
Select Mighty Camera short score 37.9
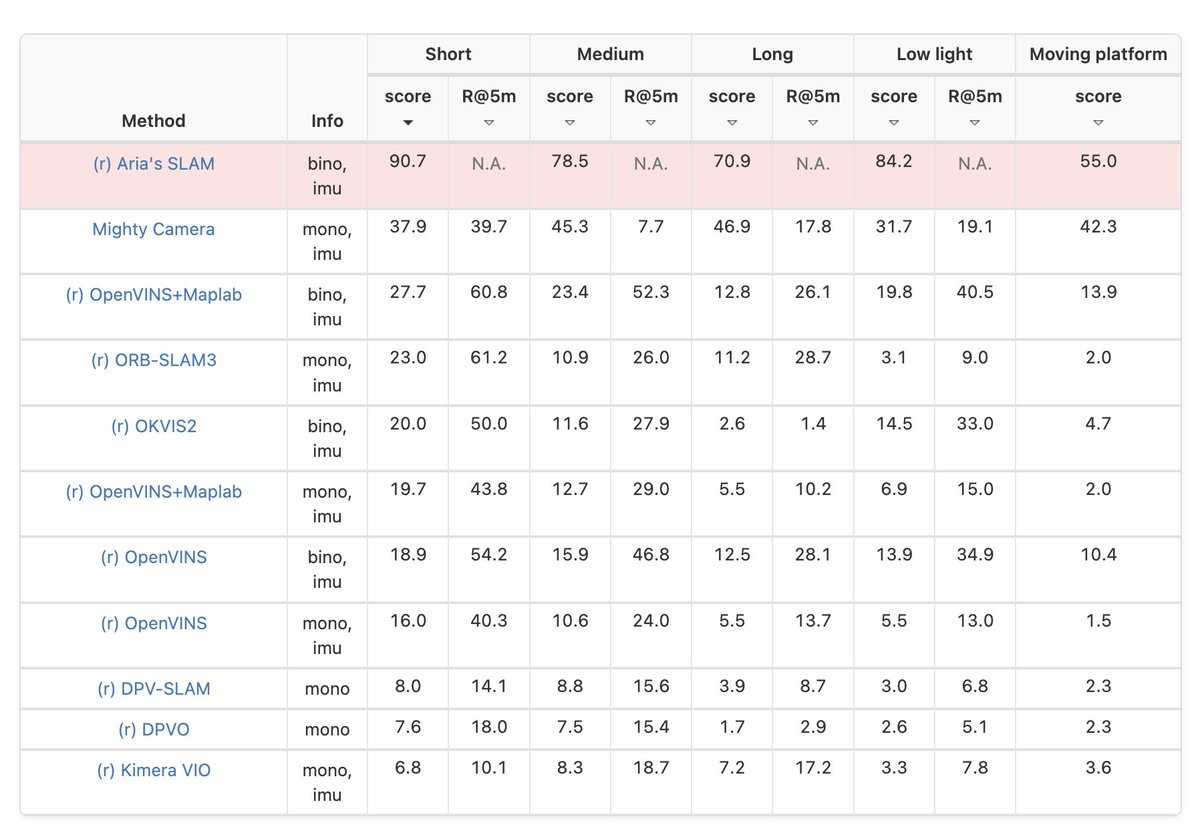(x=408, y=227)
